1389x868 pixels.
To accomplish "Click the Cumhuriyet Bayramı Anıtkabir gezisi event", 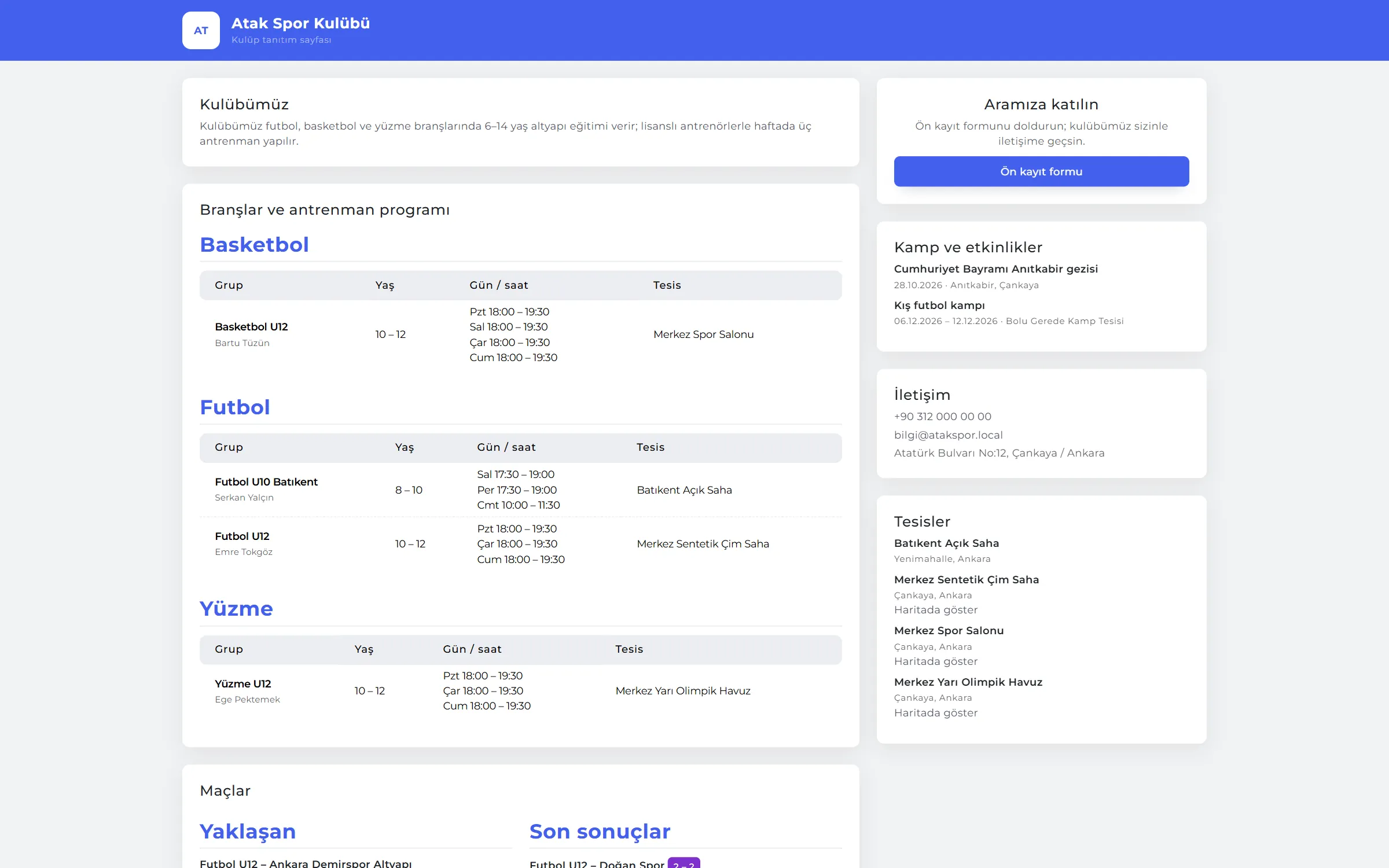I will point(995,269).
